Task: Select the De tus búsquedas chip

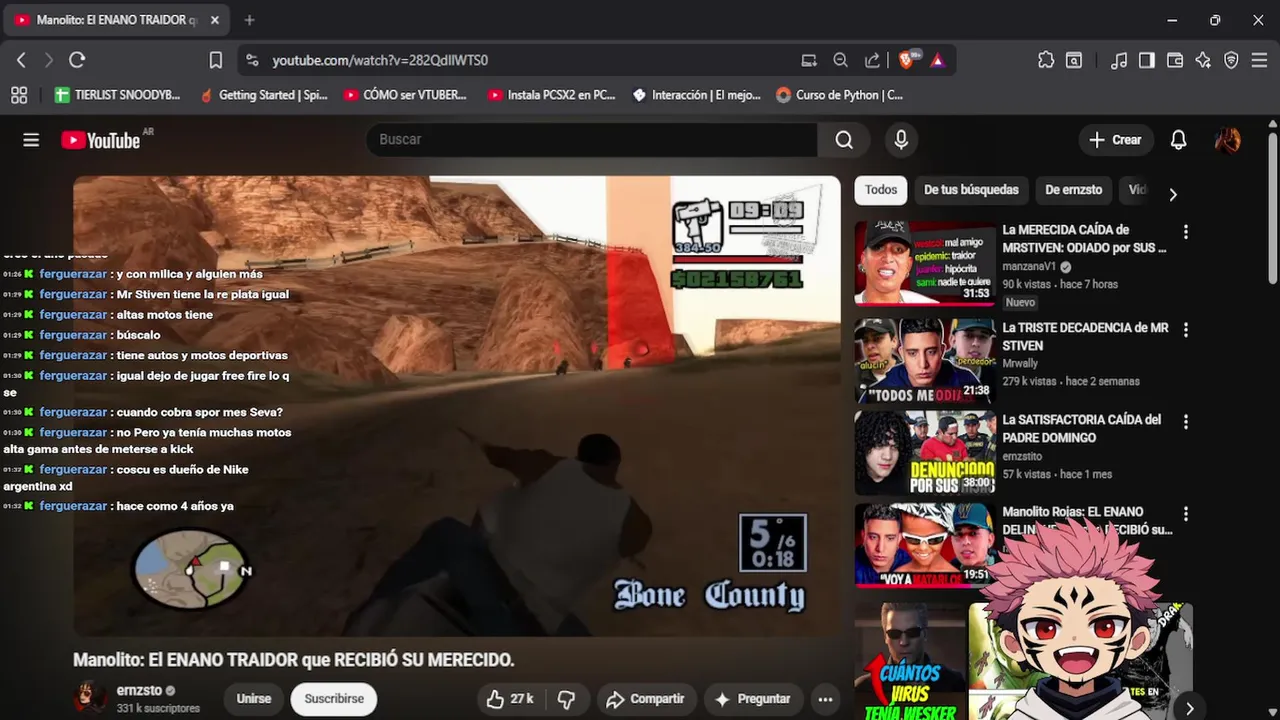Action: coord(971,190)
